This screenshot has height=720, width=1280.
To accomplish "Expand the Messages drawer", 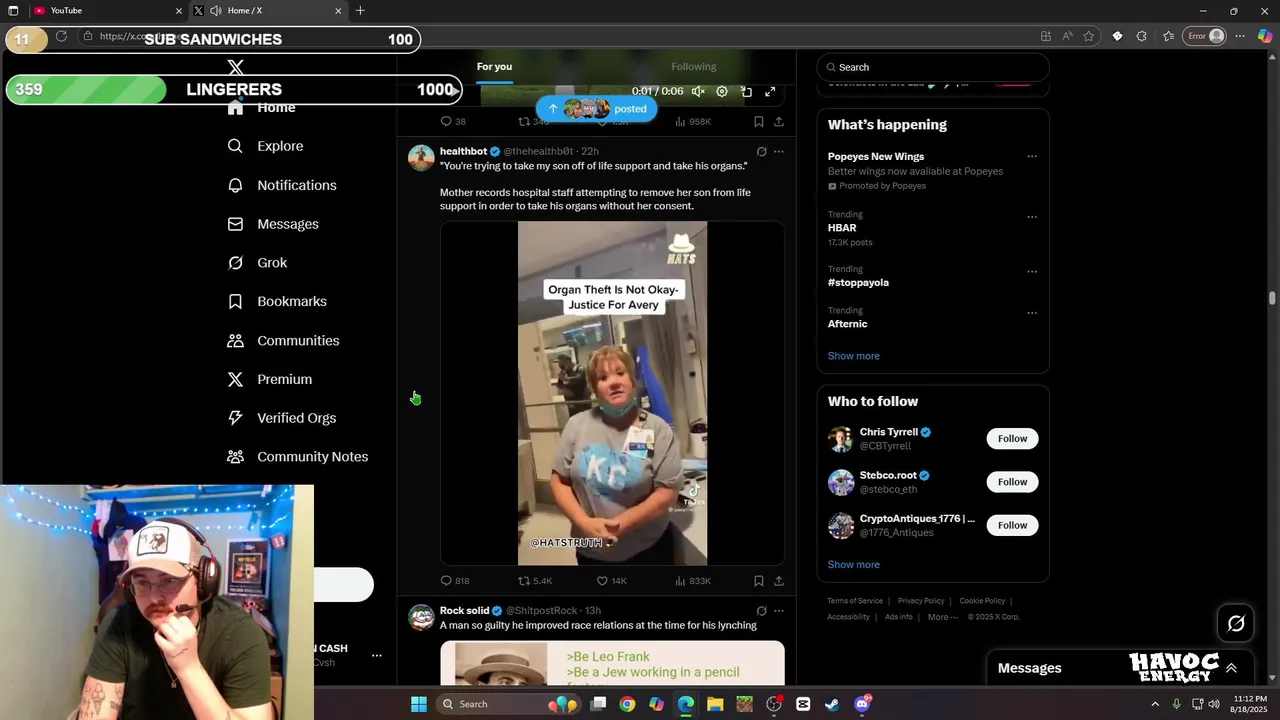I will [1231, 668].
